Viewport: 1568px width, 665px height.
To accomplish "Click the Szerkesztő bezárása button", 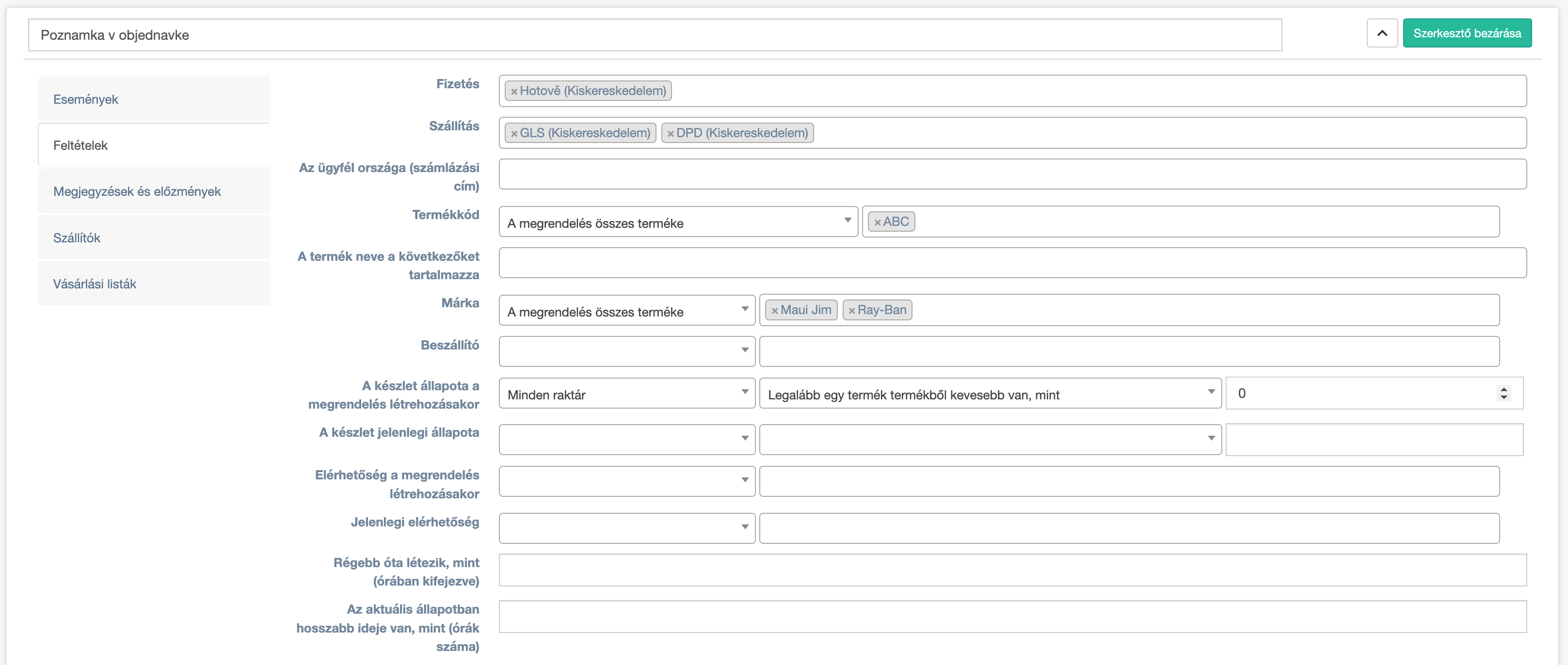I will (x=1467, y=33).
